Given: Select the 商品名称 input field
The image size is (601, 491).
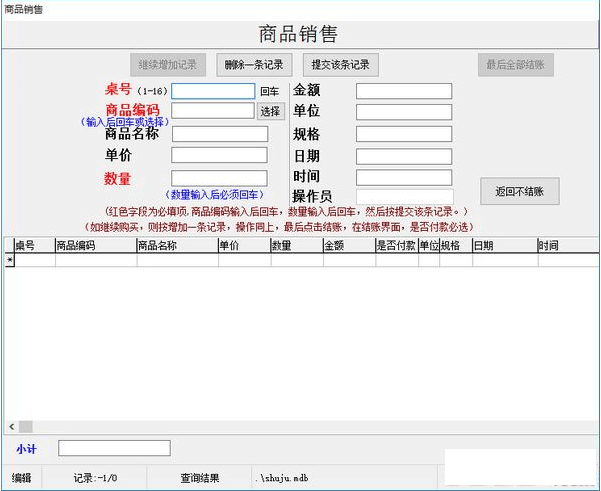Looking at the screenshot, I should [x=219, y=134].
